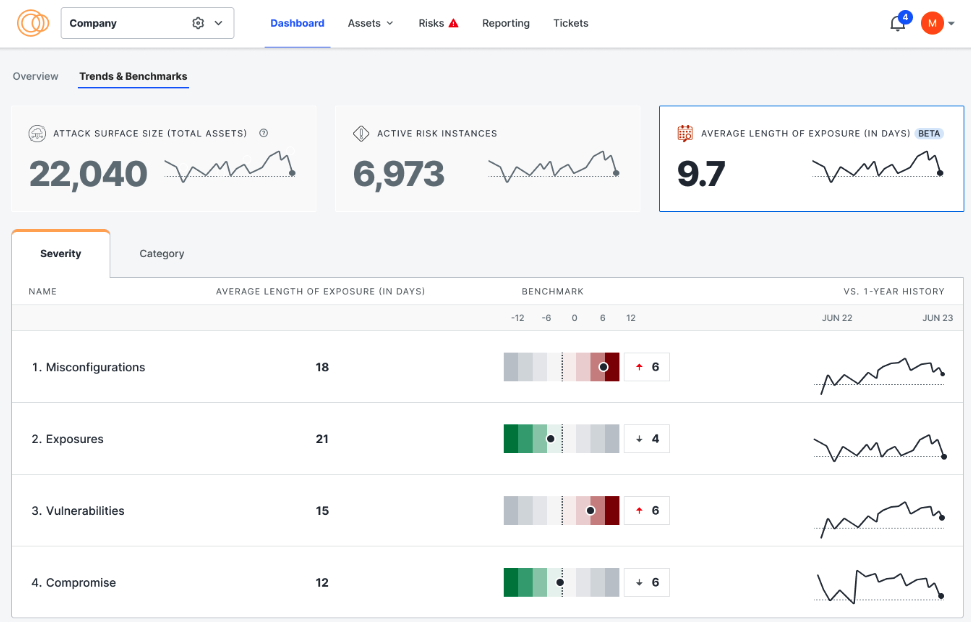Screen dimensions: 971x622
Task: Click the Compromise 1-year history sparkline
Action: 880,586
